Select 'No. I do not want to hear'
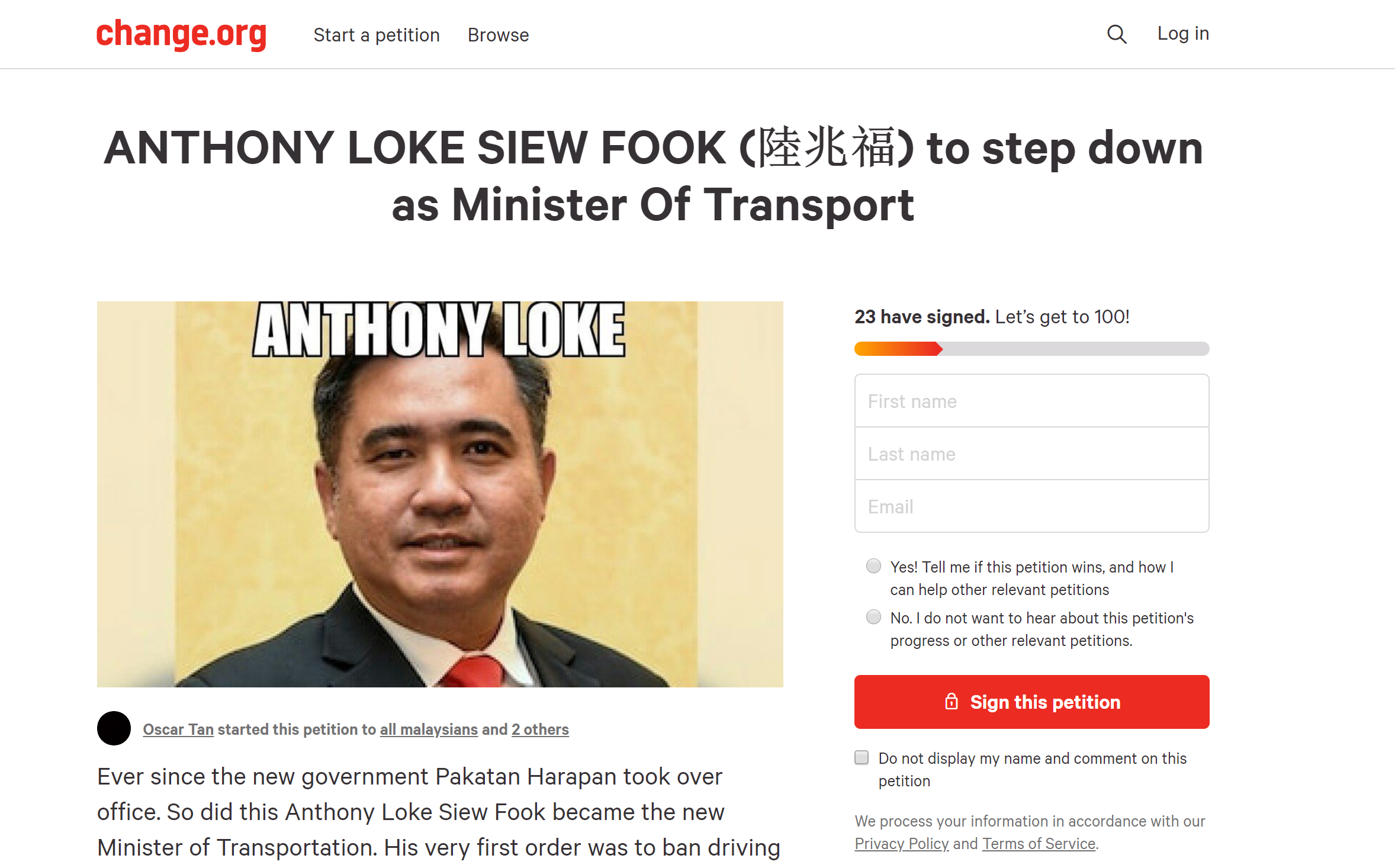This screenshot has height=868, width=1395. [873, 617]
